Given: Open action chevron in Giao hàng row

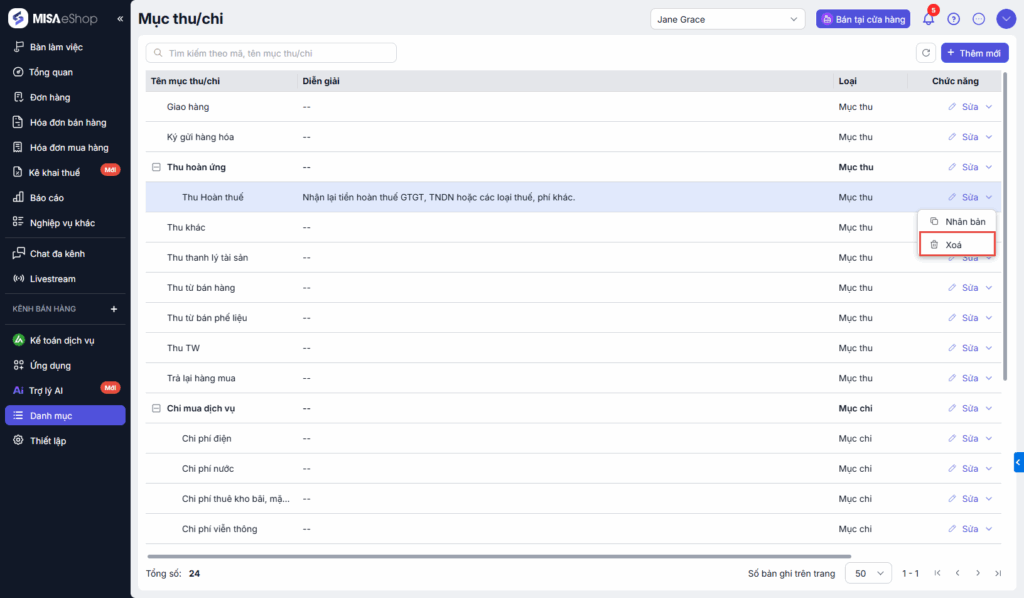Looking at the screenshot, I should [989, 106].
